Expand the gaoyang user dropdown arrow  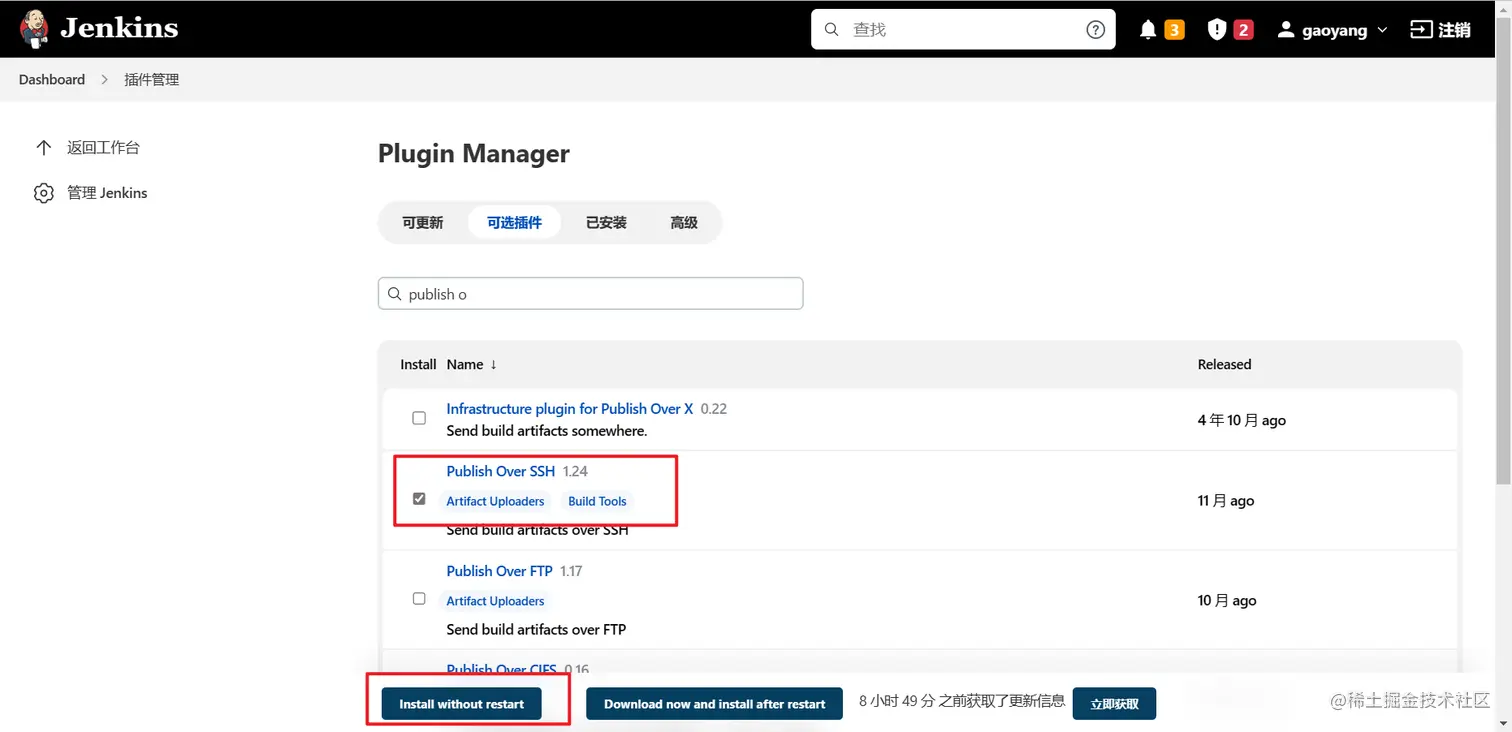(x=1383, y=31)
